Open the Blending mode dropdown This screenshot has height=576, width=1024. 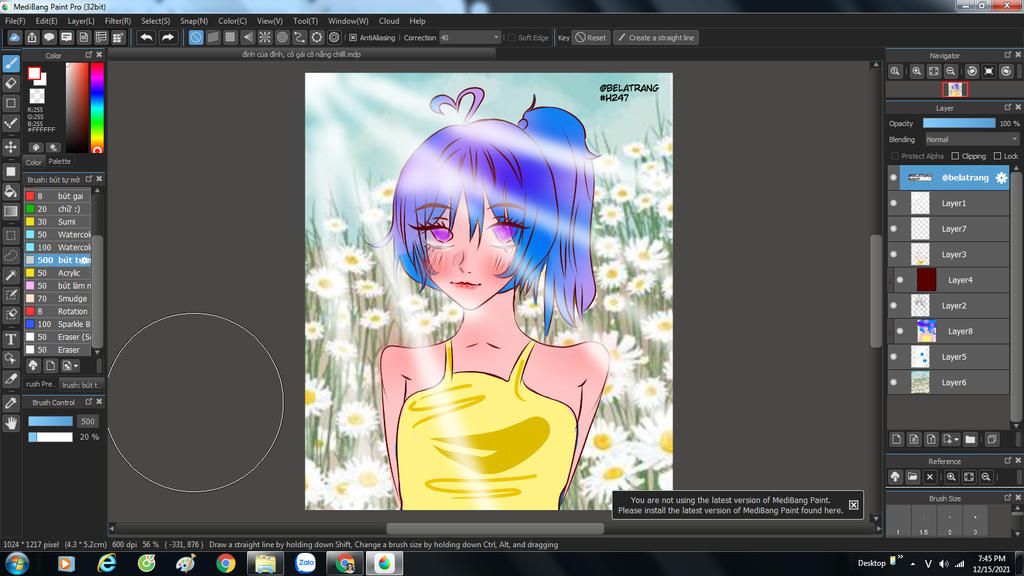pyautogui.click(x=971, y=140)
